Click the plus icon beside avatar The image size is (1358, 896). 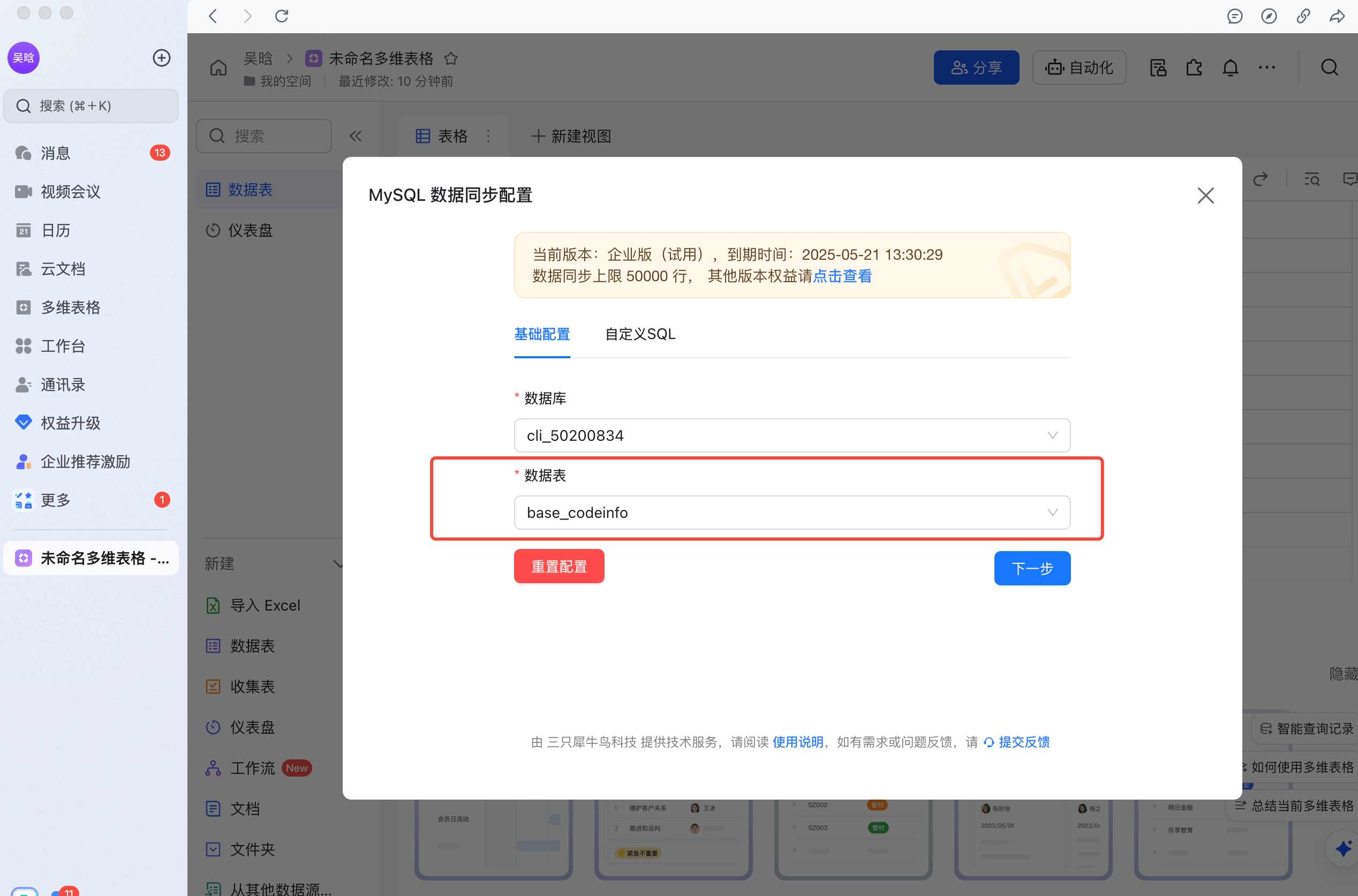pyautogui.click(x=162, y=58)
